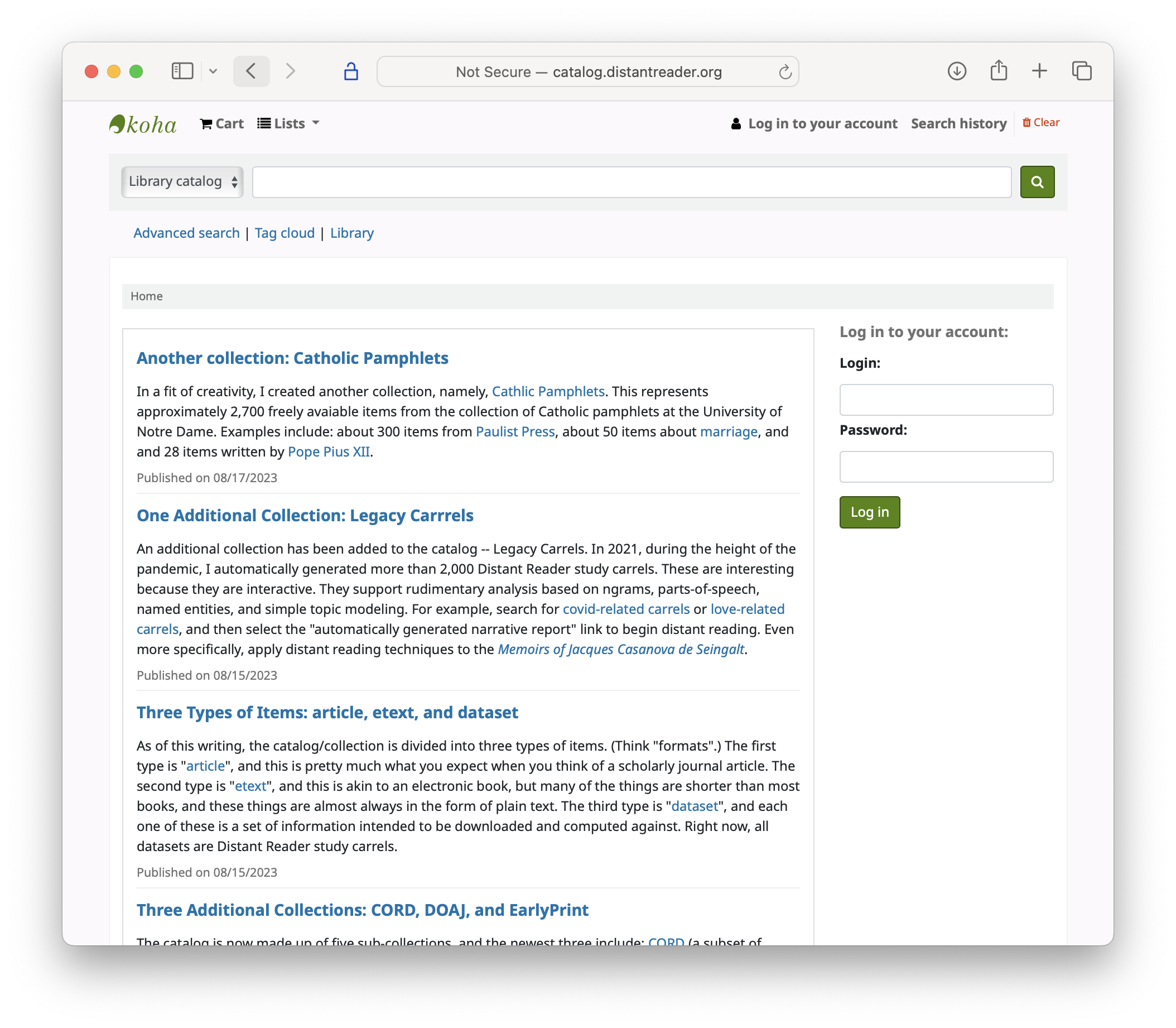The image size is (1176, 1028).
Task: Open the Cart
Action: [x=222, y=124]
